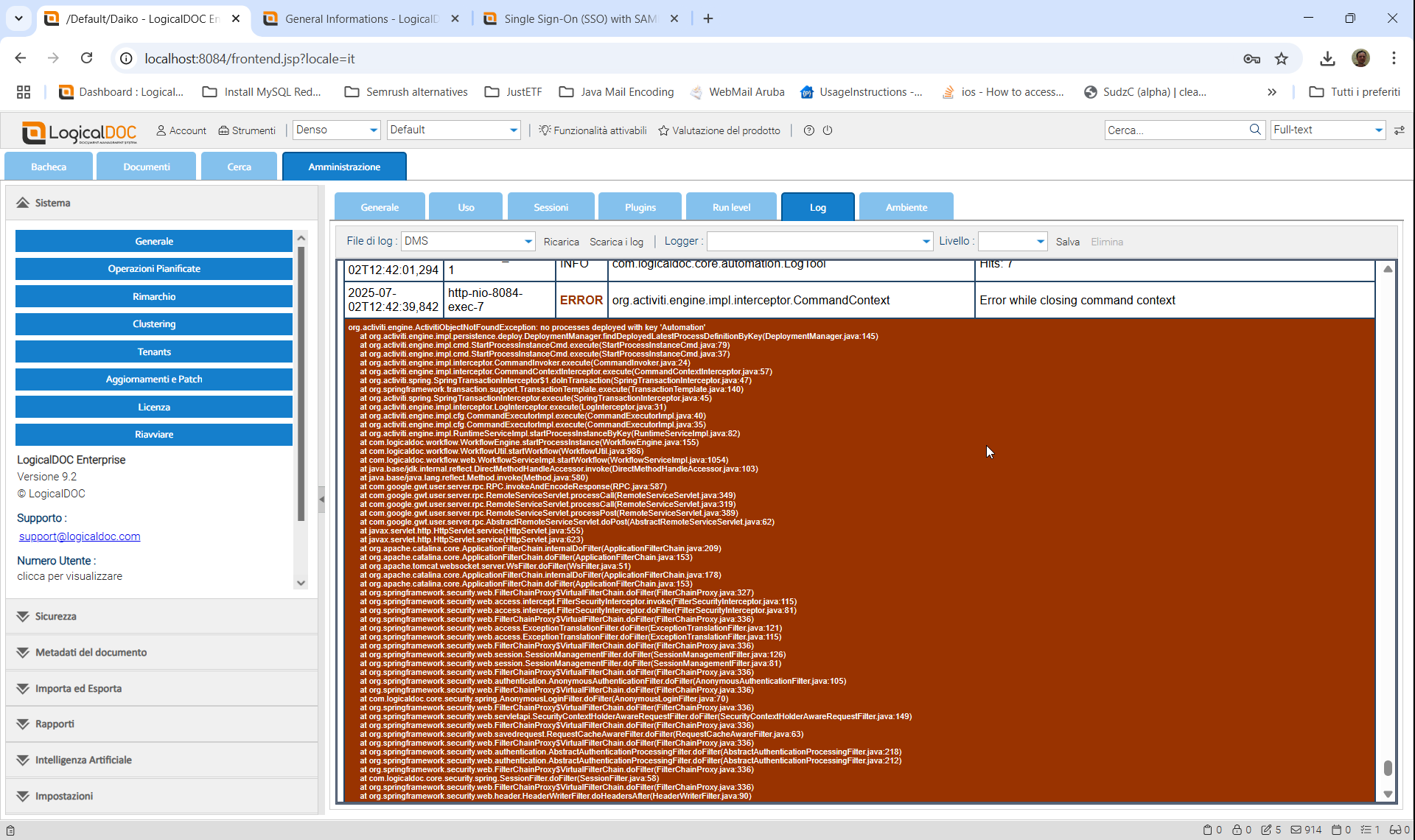Viewport: 1415px width, 840px height.
Task: Open the Default tenant dropdown
Action: (x=453, y=130)
